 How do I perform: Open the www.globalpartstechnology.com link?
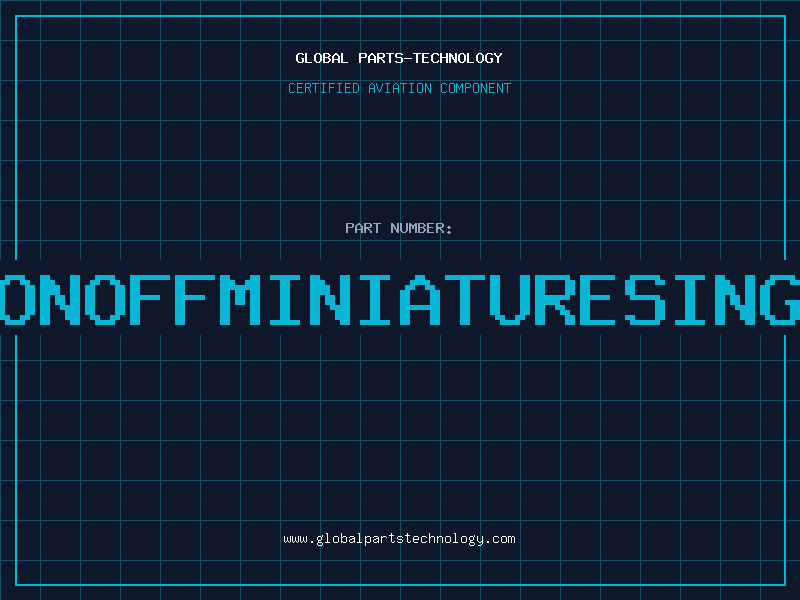399,539
